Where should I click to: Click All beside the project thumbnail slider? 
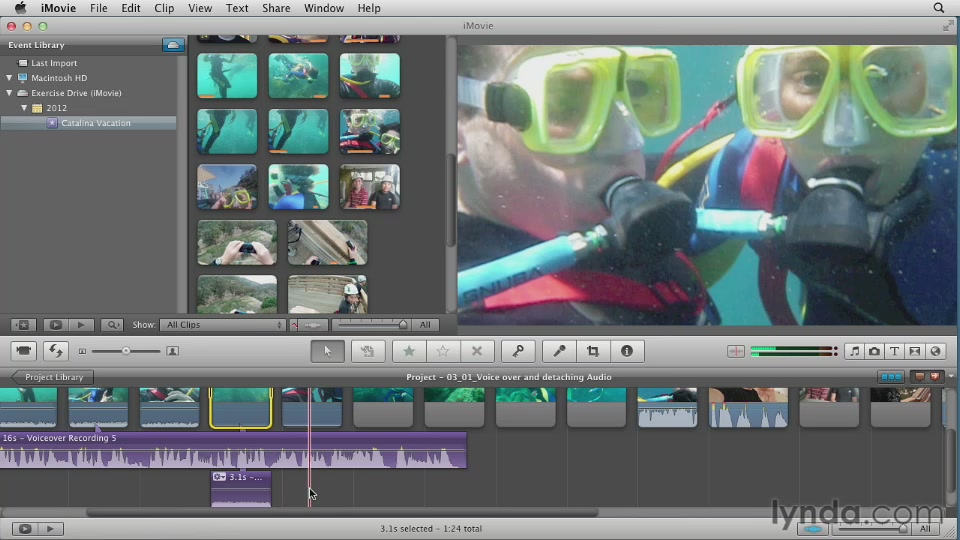(x=925, y=529)
